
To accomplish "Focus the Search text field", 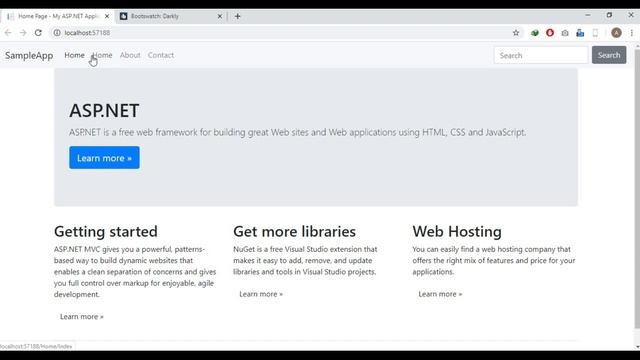I will click(x=541, y=55).
